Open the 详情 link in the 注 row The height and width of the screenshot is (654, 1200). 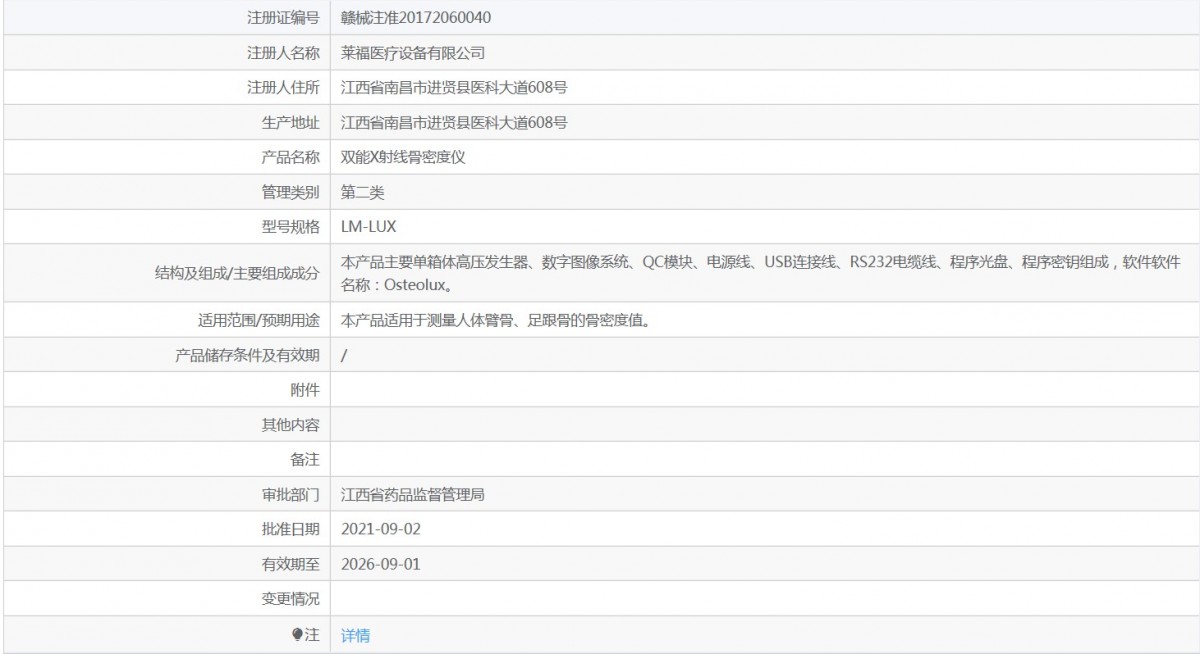[x=355, y=635]
